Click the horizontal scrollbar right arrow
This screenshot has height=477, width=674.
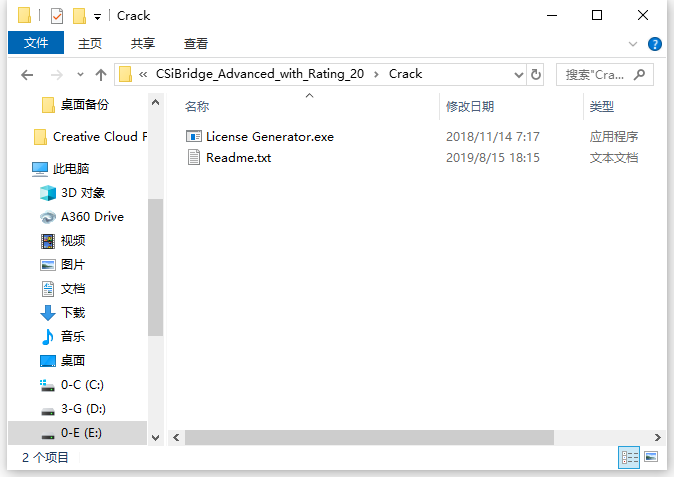(658, 437)
